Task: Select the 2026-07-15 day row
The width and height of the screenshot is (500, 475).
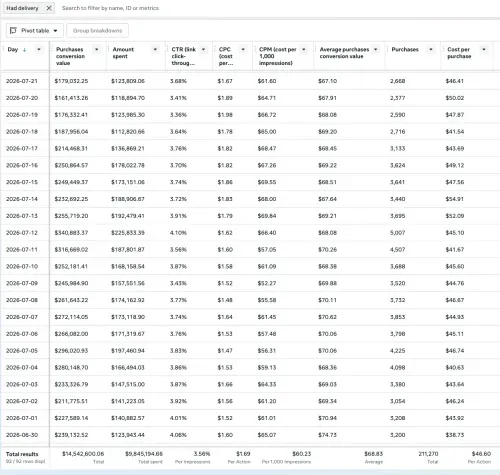Action: [250, 182]
